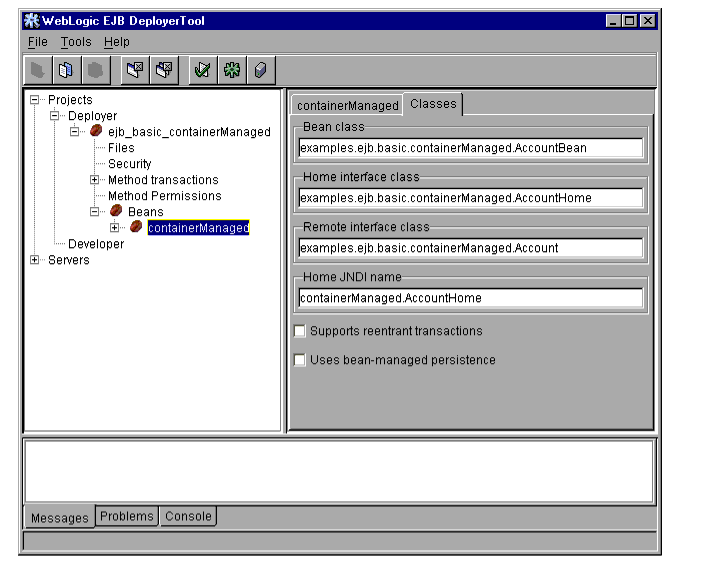Minimize the DeployerTool window
The width and height of the screenshot is (713, 561).
click(613, 20)
